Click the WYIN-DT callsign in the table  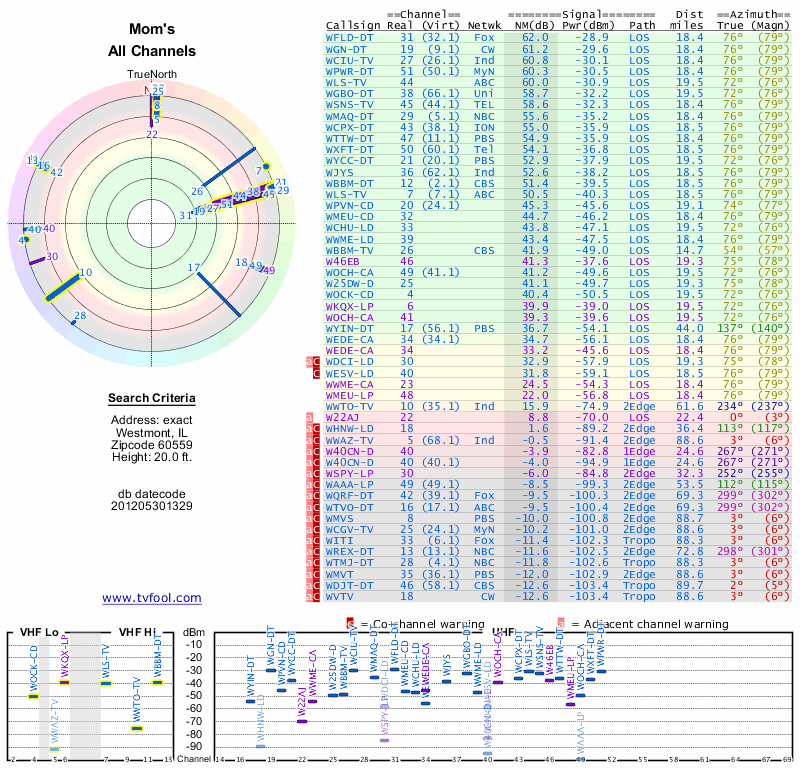349,329
